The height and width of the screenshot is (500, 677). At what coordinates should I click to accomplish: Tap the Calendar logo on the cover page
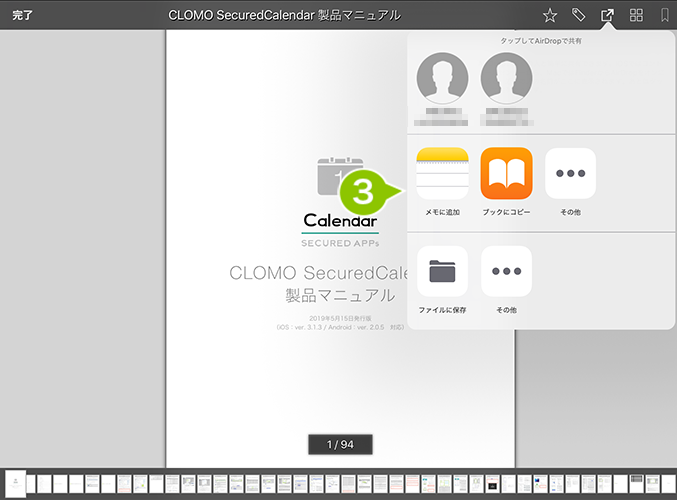pyautogui.click(x=340, y=202)
